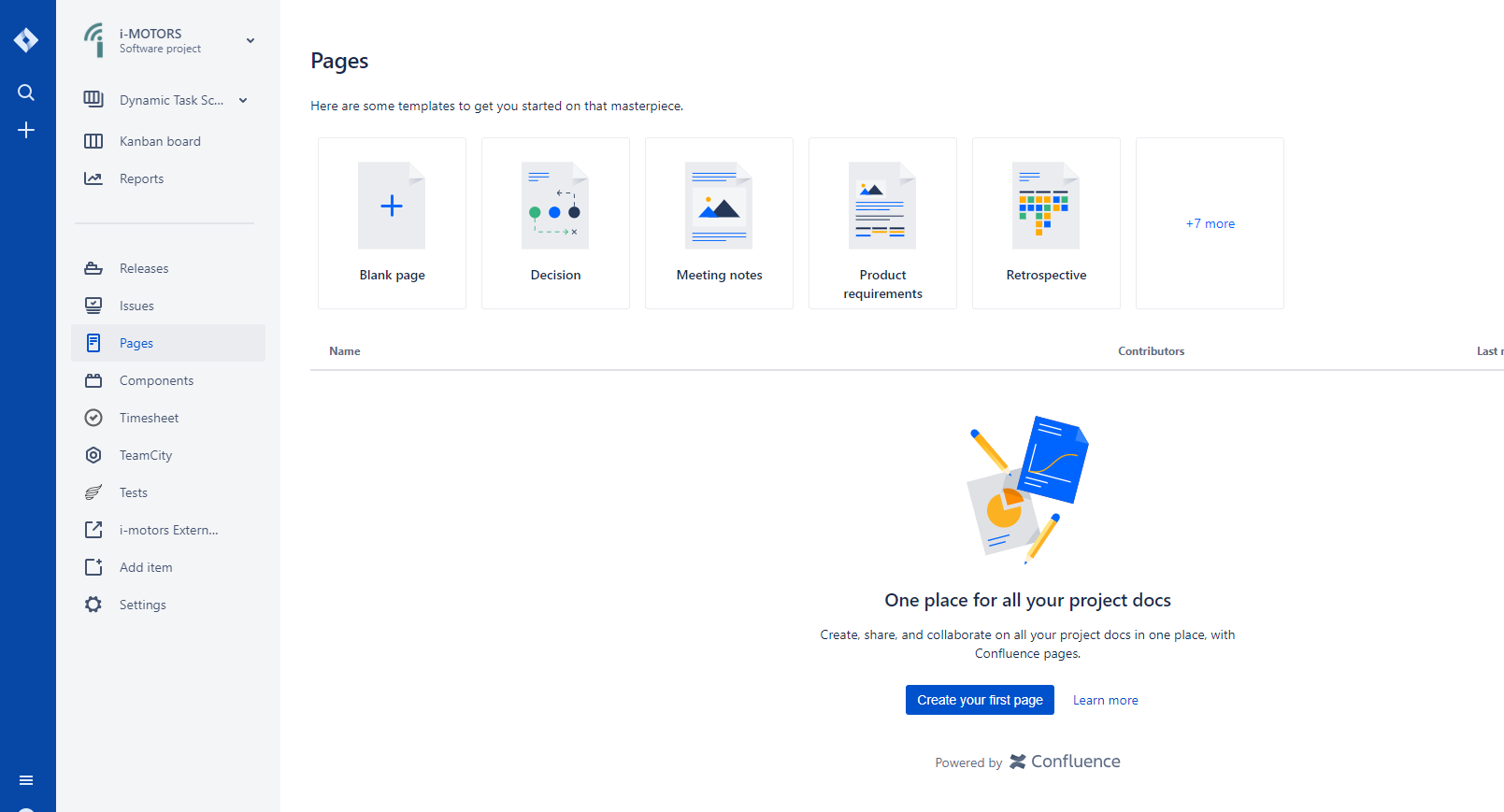Click the TeamCity icon
1504x812 pixels.
(x=93, y=455)
